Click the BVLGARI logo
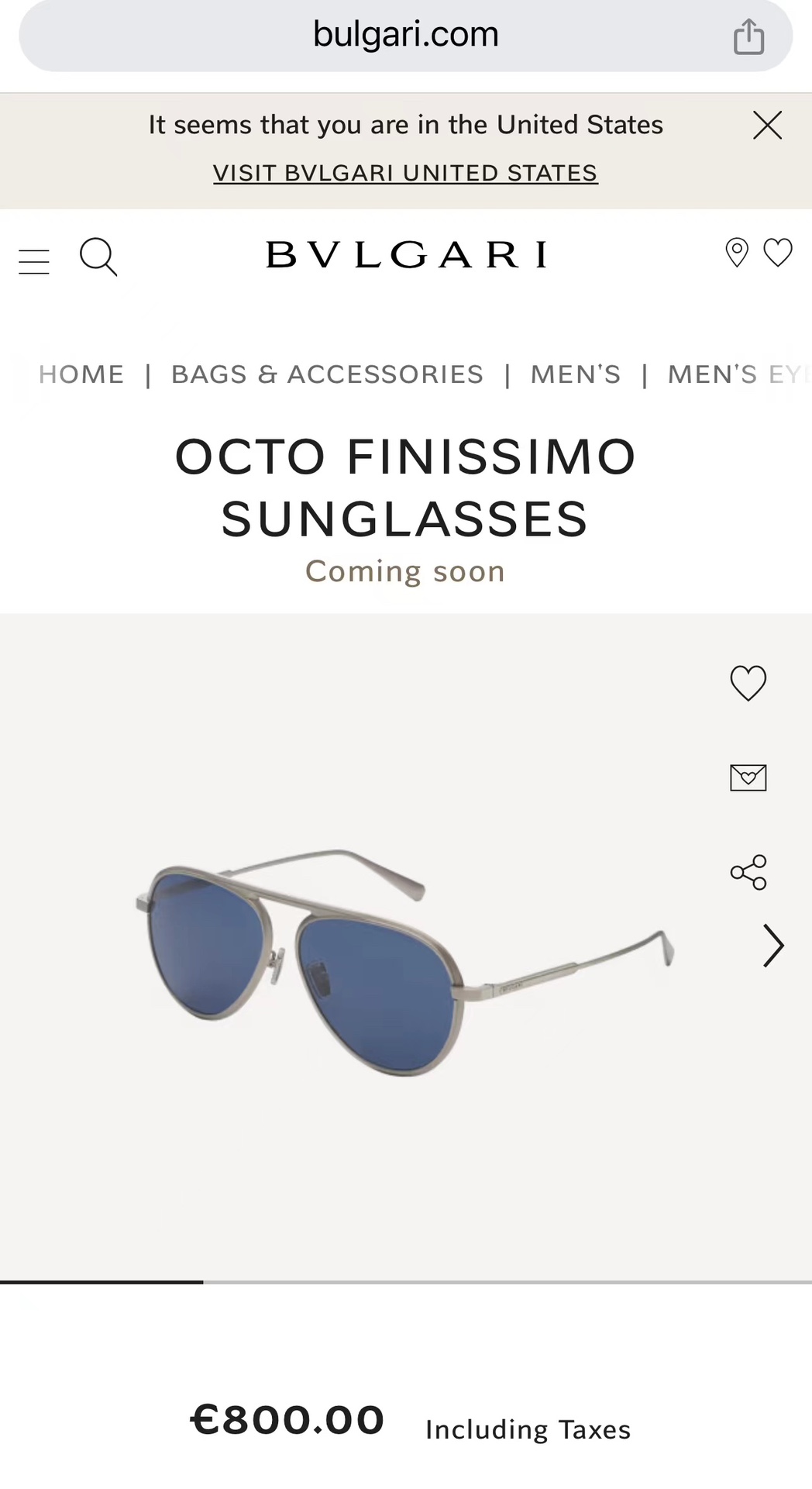Viewport: 812px width, 1489px height. [406, 254]
